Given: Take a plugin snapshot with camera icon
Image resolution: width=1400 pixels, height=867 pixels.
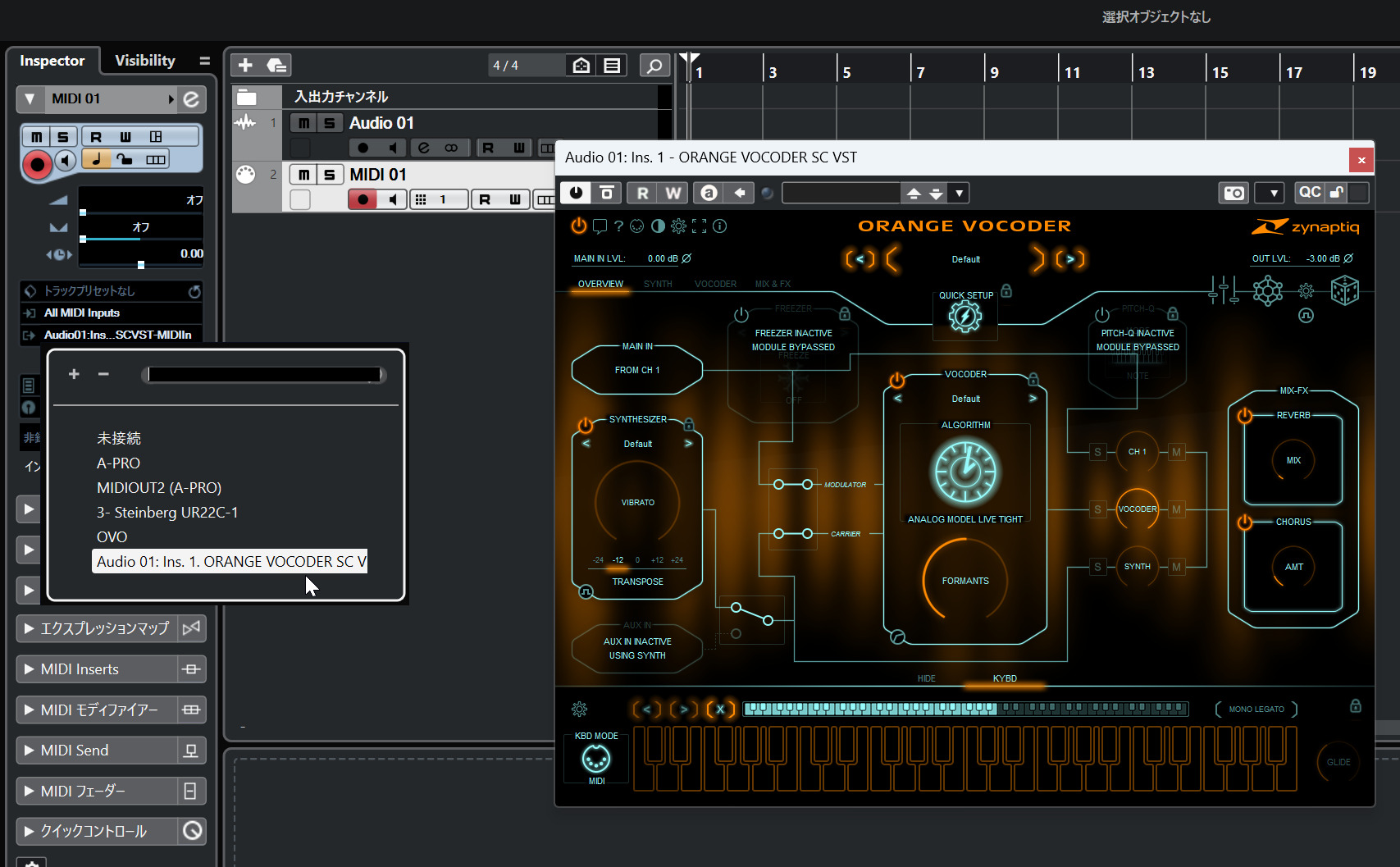Looking at the screenshot, I should pyautogui.click(x=1234, y=193).
